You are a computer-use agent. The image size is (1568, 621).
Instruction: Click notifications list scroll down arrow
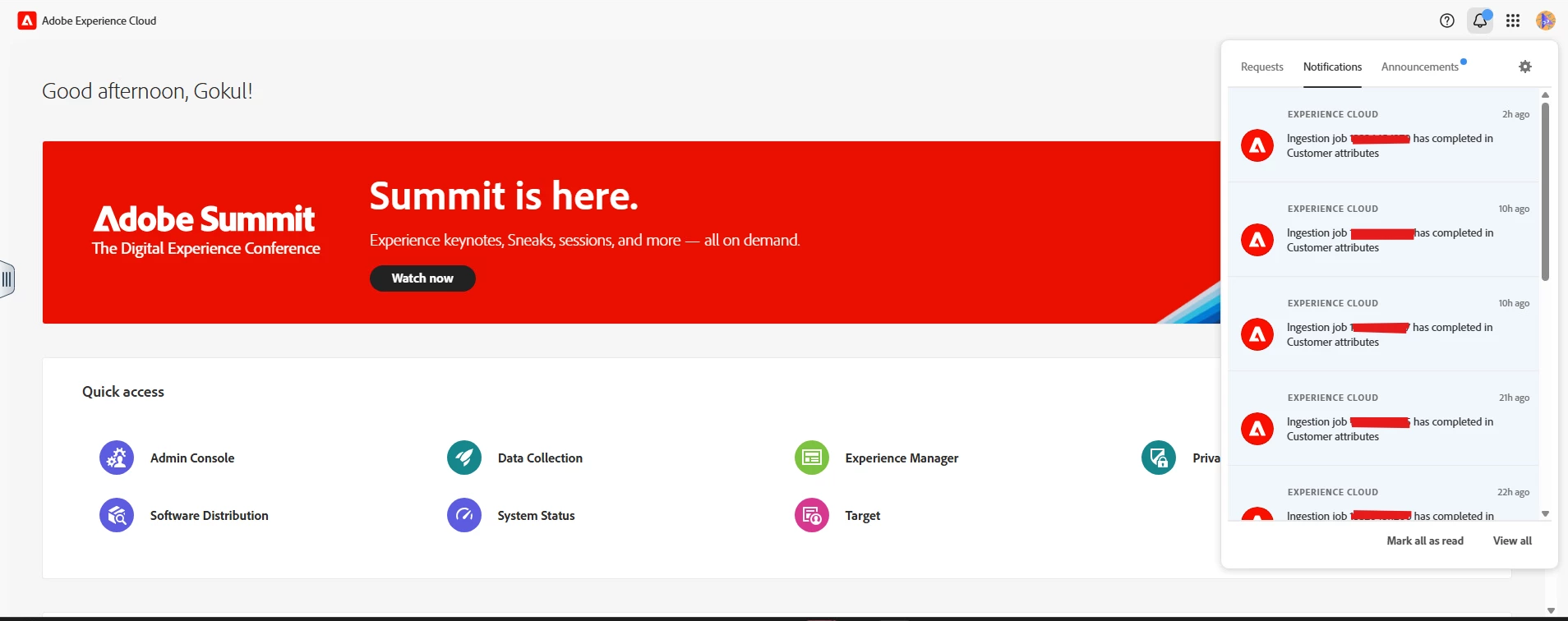[x=1545, y=513]
